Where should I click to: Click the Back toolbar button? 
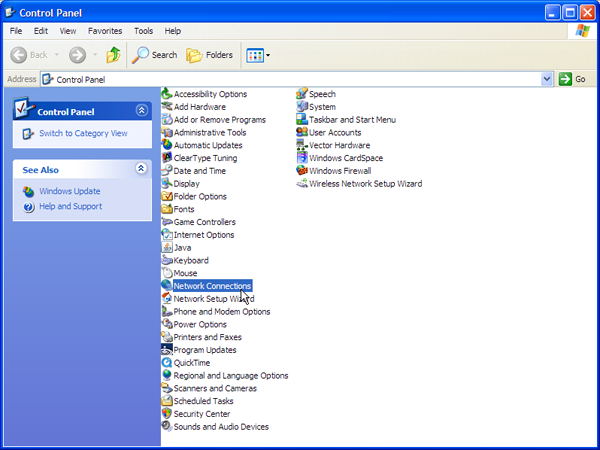29,55
